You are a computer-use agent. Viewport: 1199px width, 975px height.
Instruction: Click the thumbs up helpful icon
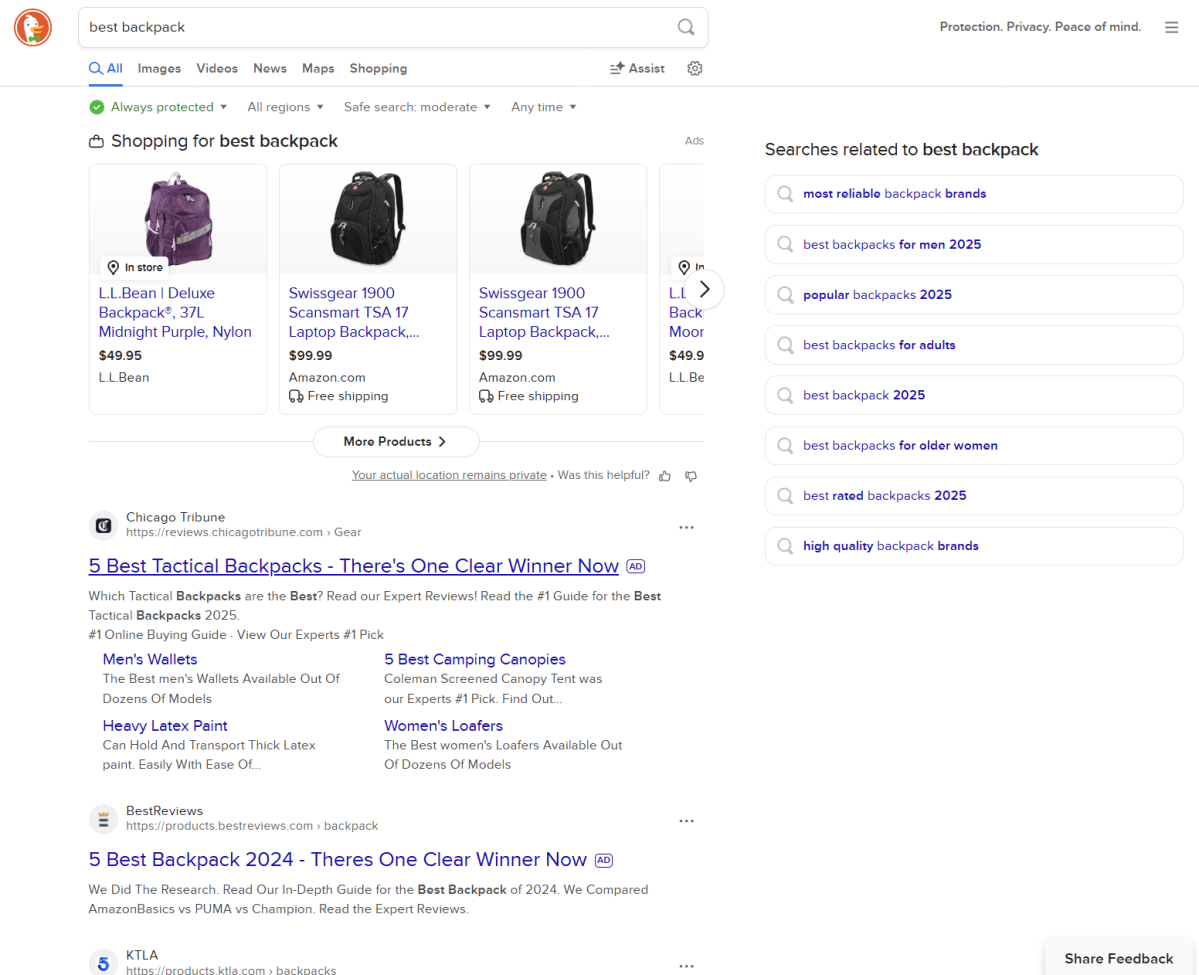(x=664, y=475)
